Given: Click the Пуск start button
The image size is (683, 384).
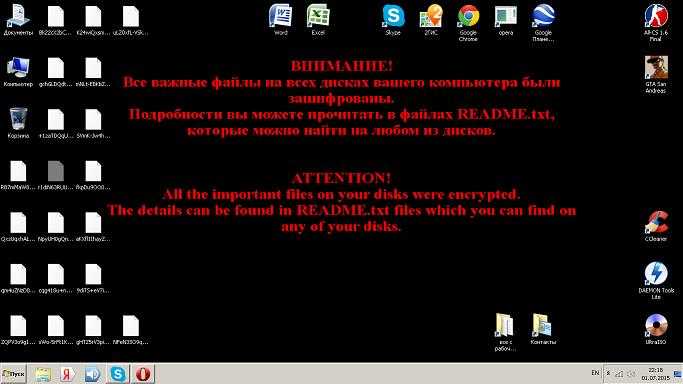Looking at the screenshot, I should tap(14, 374).
